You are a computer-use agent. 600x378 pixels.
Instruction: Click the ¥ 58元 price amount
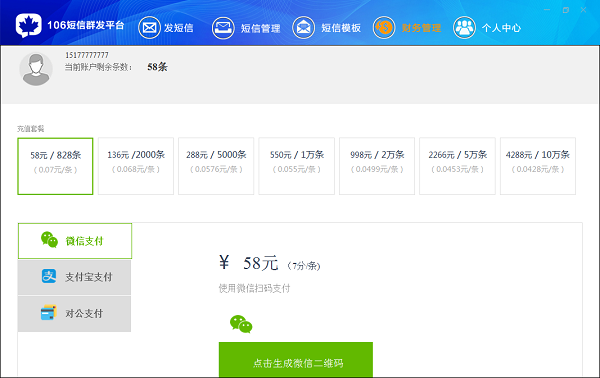click(249, 263)
